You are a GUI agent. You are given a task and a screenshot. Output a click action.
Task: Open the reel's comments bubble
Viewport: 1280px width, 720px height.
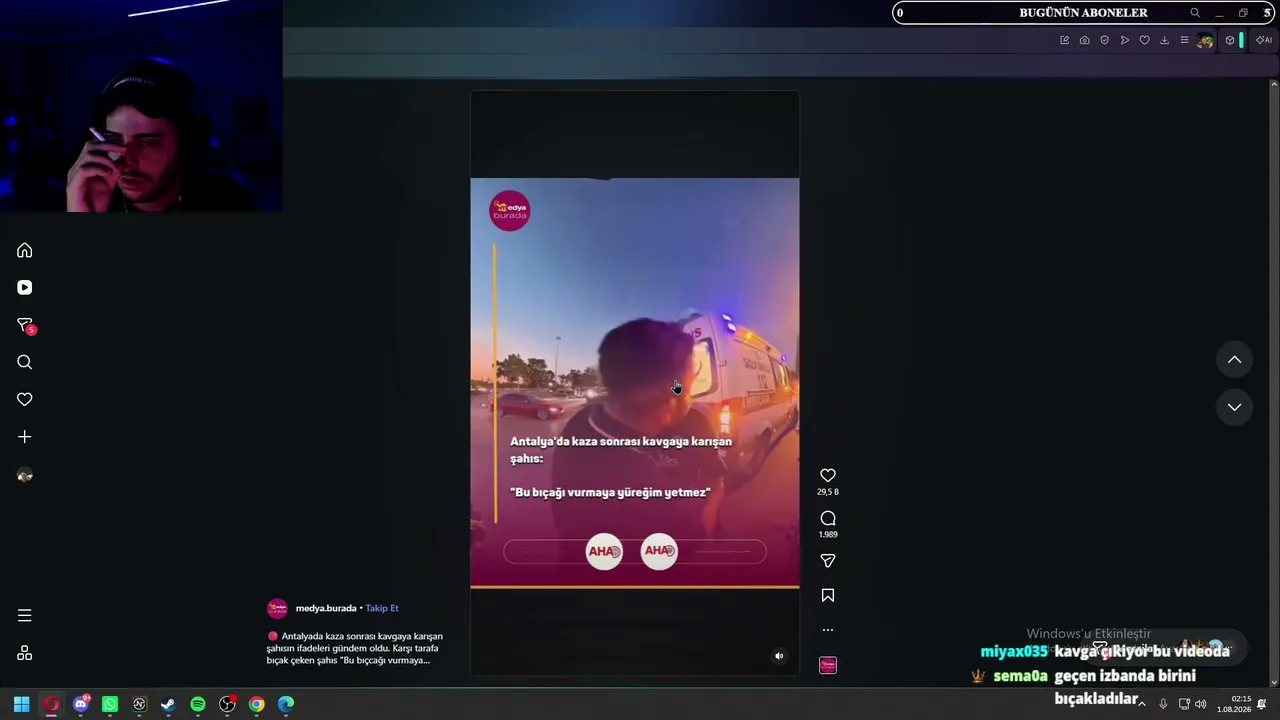pyautogui.click(x=828, y=518)
